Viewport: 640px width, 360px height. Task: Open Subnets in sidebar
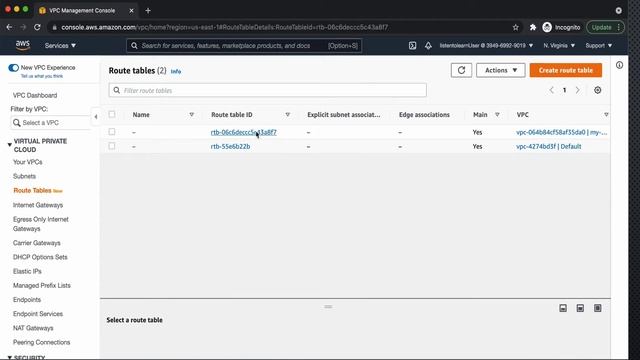point(24,176)
